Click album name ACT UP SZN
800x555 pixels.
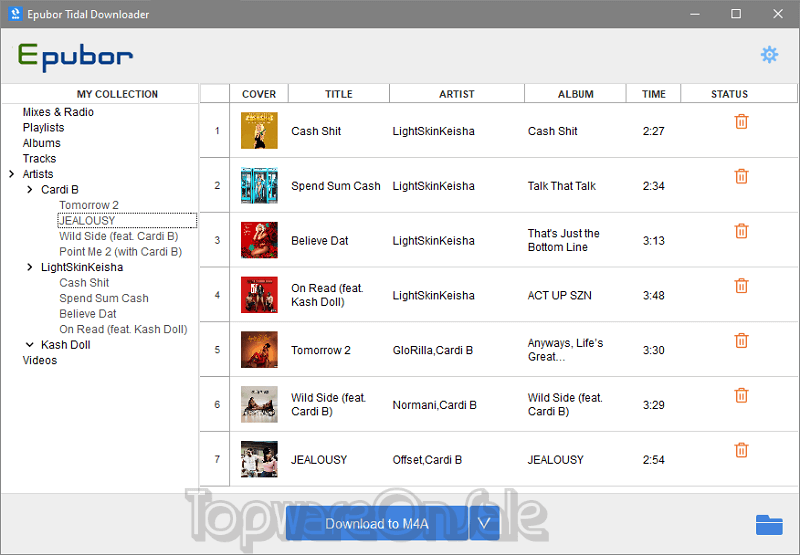click(x=560, y=295)
